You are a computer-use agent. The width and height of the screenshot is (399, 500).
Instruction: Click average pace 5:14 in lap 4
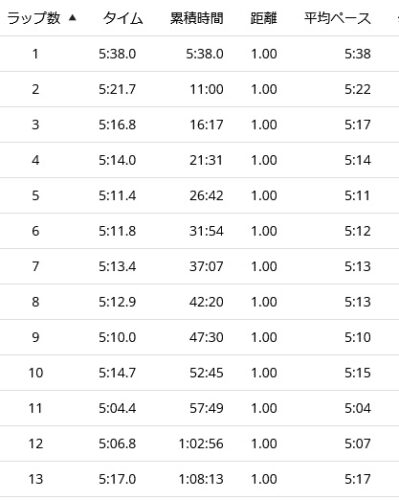tap(357, 160)
